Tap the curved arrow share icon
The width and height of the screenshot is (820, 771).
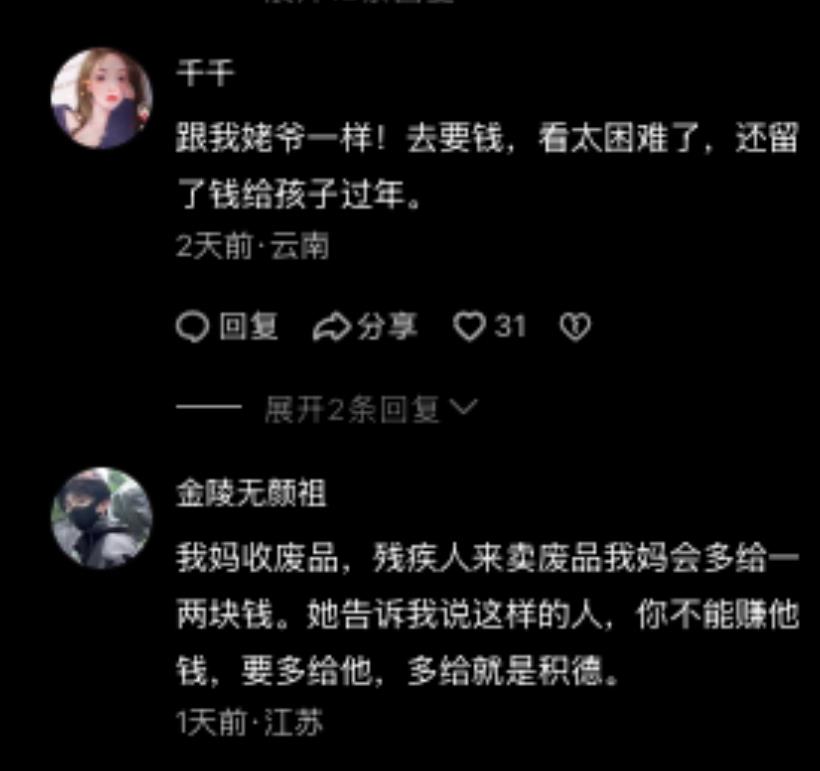click(x=332, y=327)
